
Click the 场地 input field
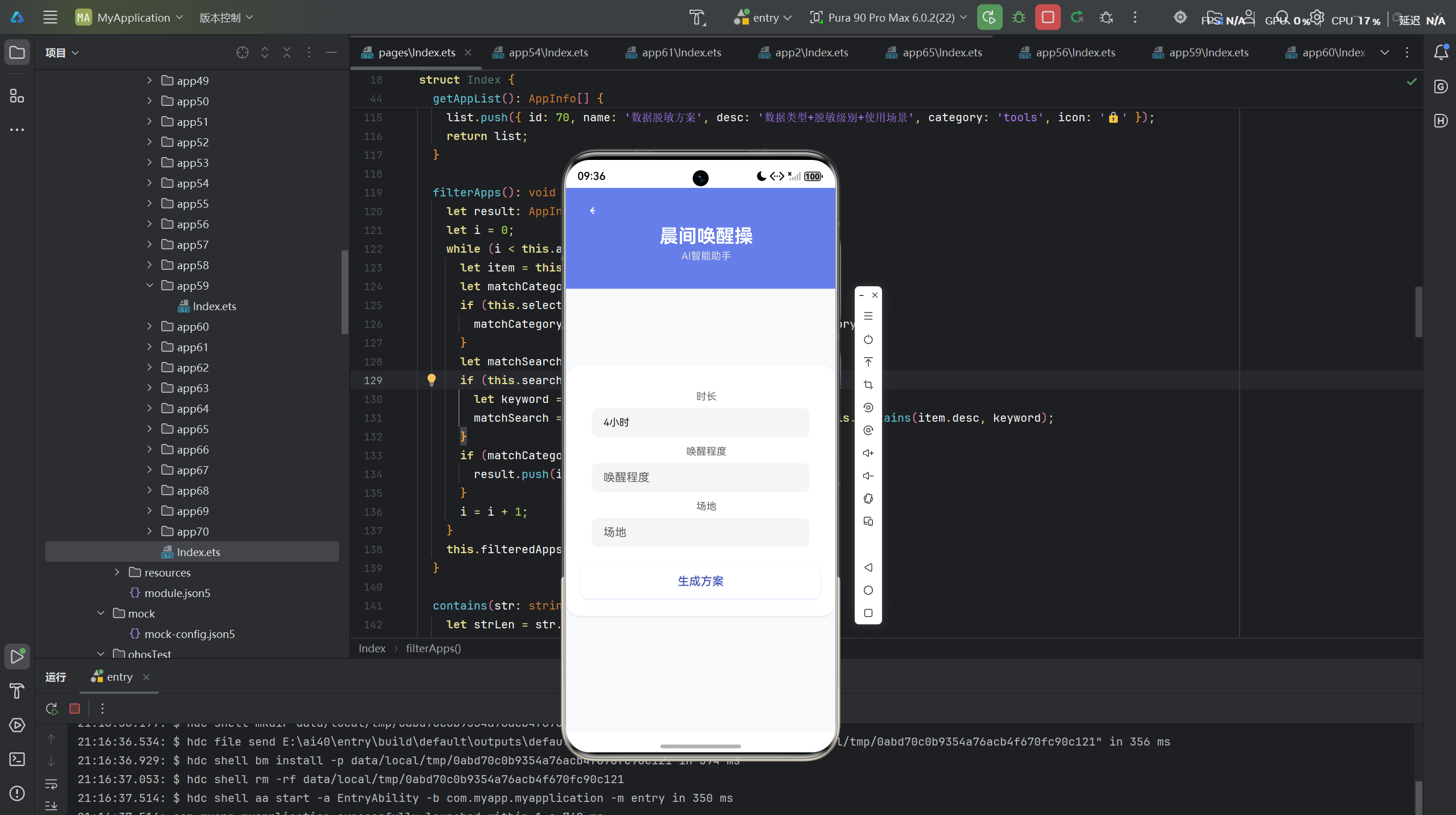tap(700, 532)
